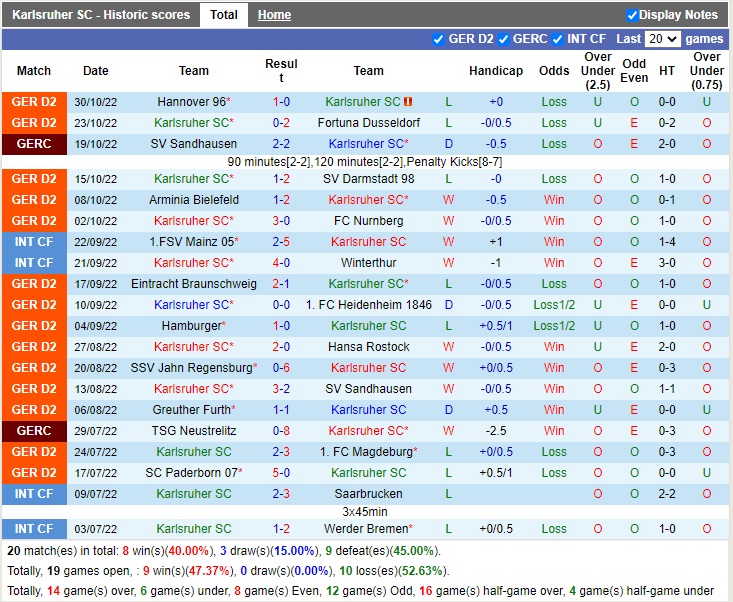Click the red card icon beside Karlsruher SC

(x=408, y=102)
